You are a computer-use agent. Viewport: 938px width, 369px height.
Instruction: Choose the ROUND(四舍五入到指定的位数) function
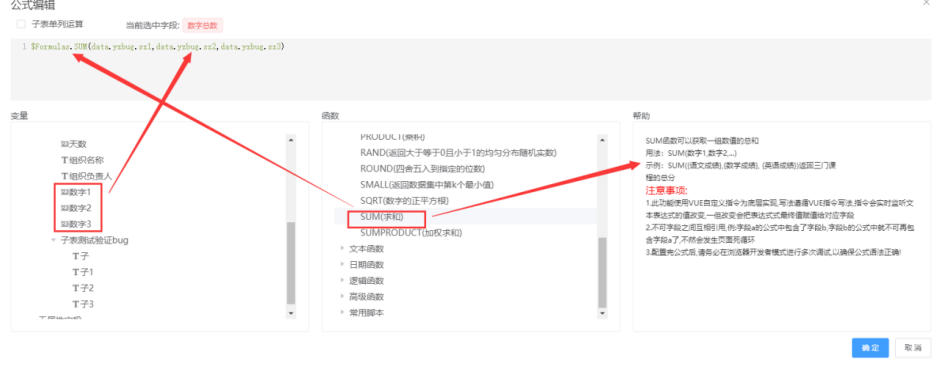422,169
